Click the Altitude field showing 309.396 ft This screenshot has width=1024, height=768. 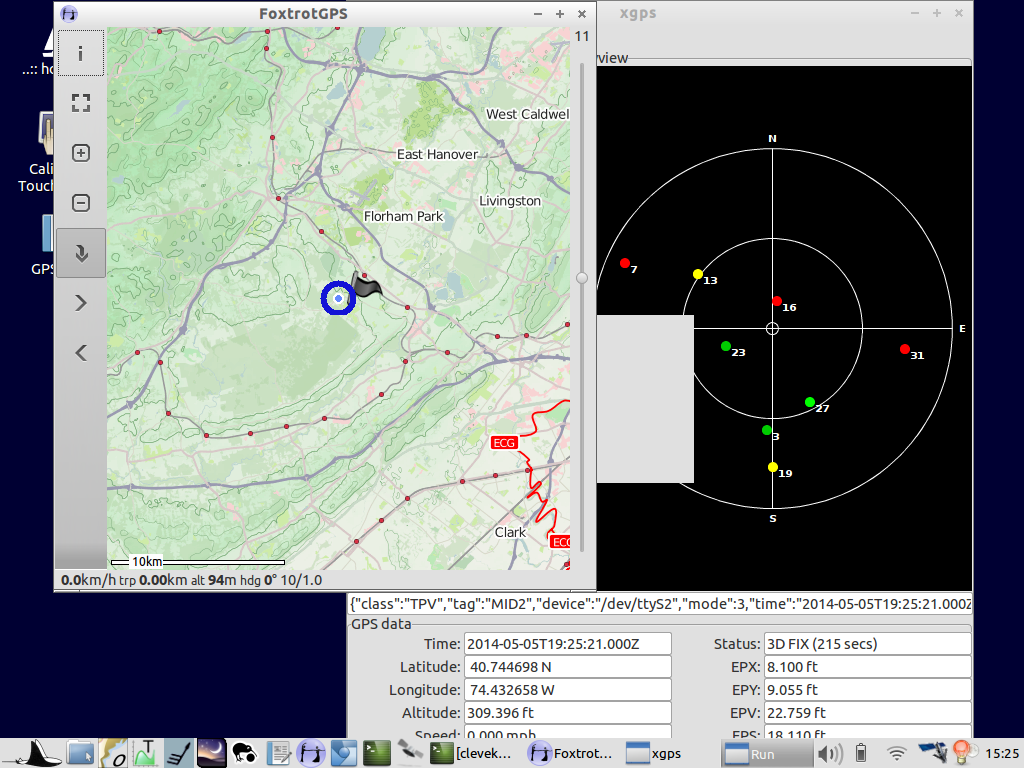pos(568,712)
